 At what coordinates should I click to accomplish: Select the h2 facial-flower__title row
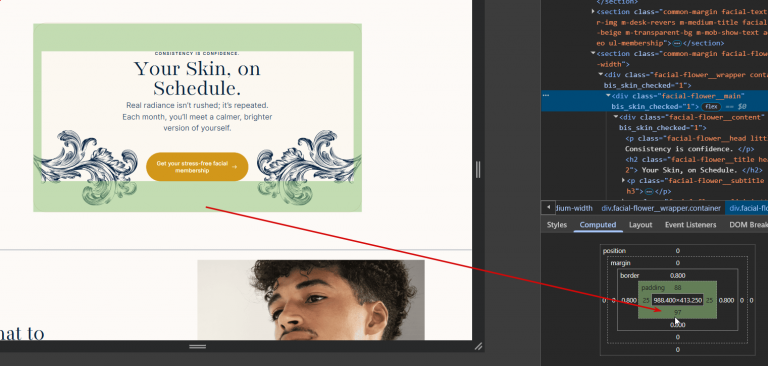(696, 160)
